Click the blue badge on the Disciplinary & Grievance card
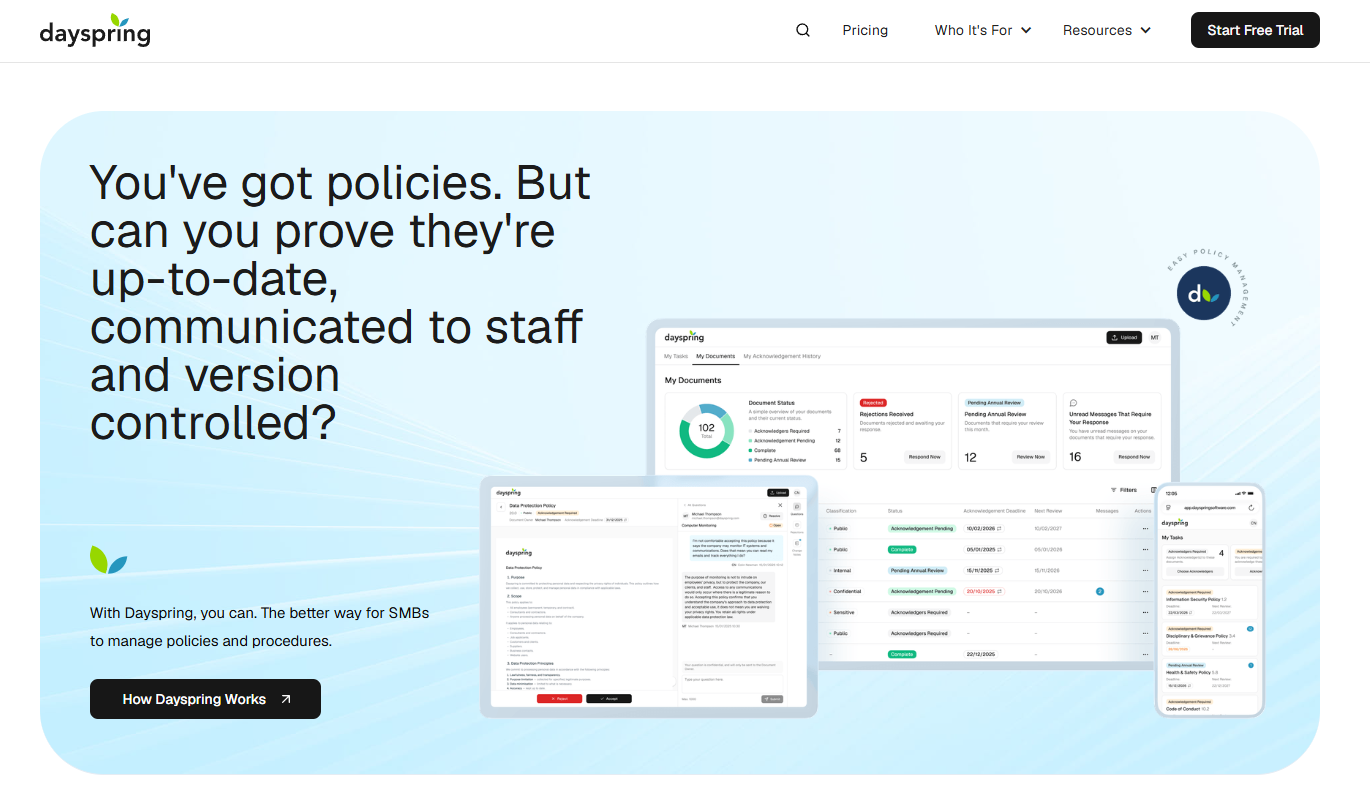The width and height of the screenshot is (1370, 790). point(1250,629)
